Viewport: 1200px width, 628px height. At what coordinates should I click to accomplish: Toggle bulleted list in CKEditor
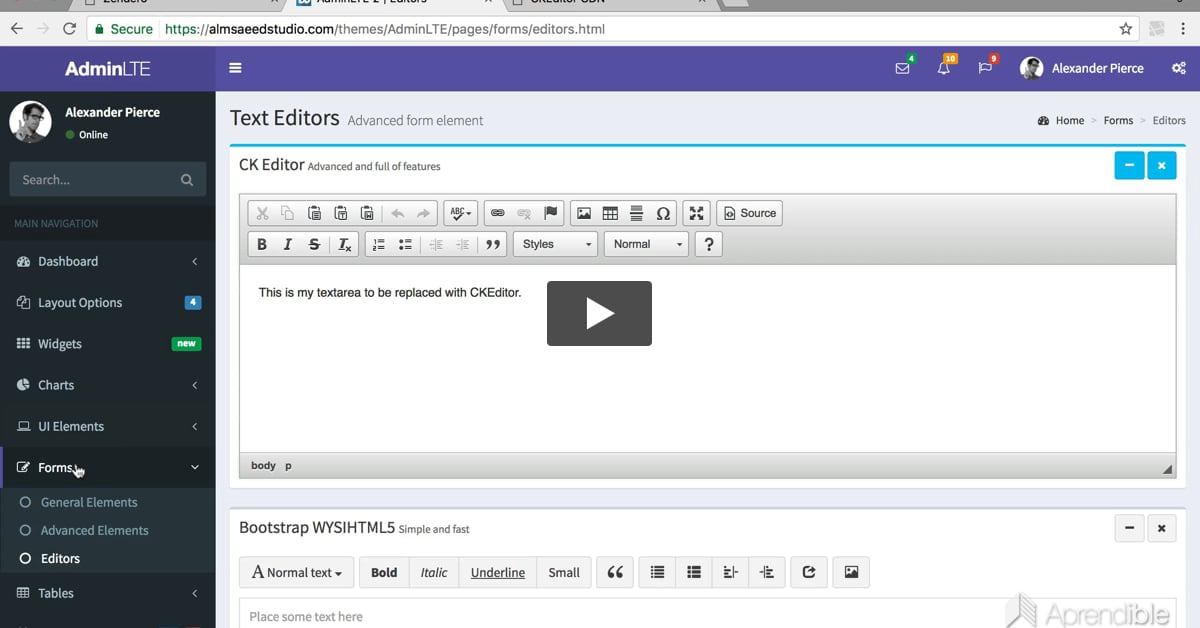405,244
